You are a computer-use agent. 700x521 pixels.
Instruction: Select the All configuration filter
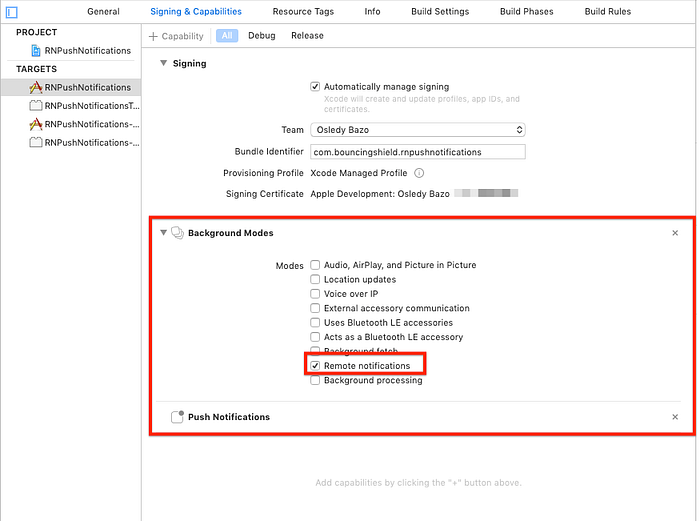point(227,36)
